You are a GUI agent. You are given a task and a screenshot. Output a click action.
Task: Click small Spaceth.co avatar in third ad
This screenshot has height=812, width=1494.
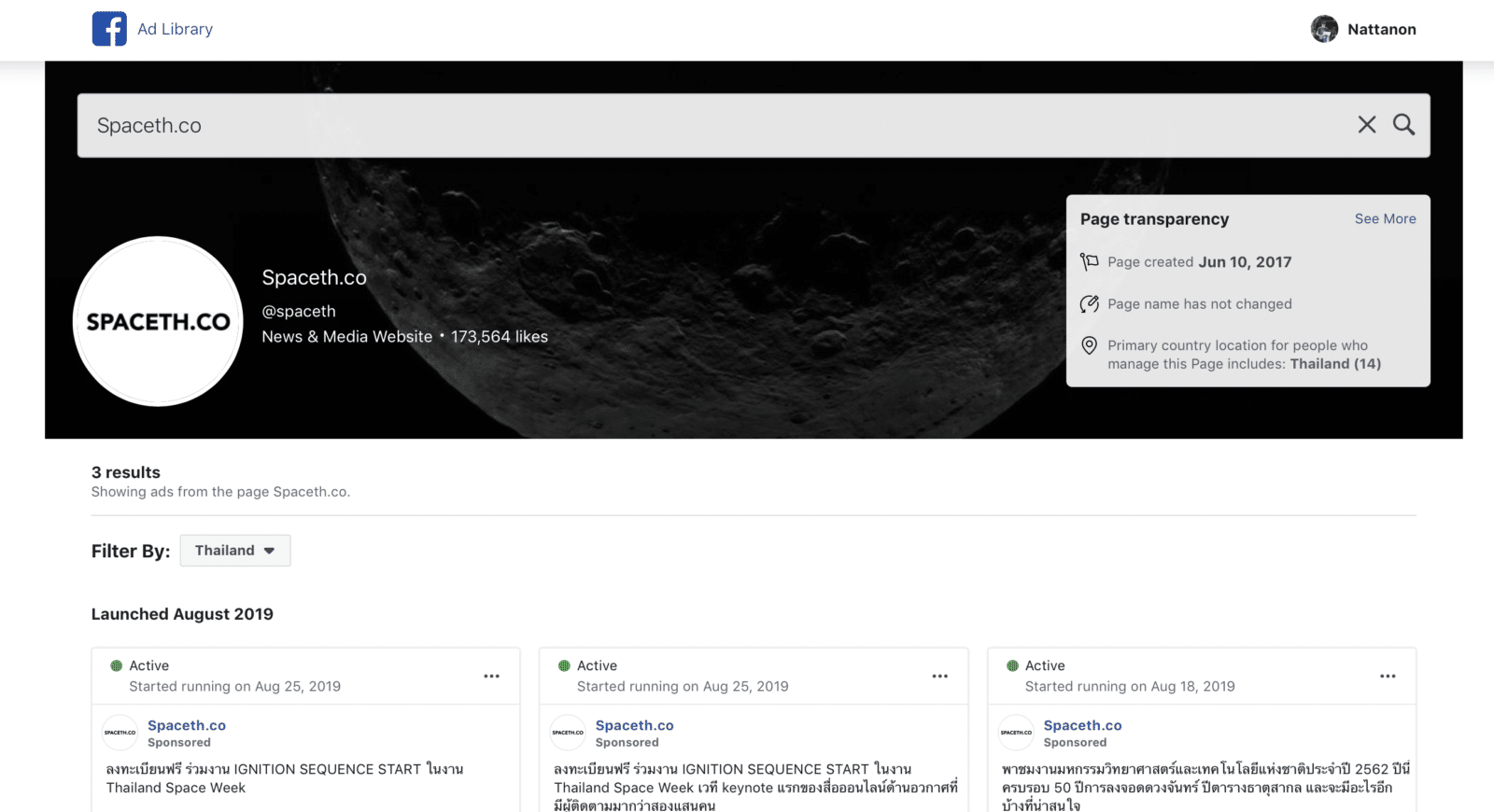coord(1016,733)
